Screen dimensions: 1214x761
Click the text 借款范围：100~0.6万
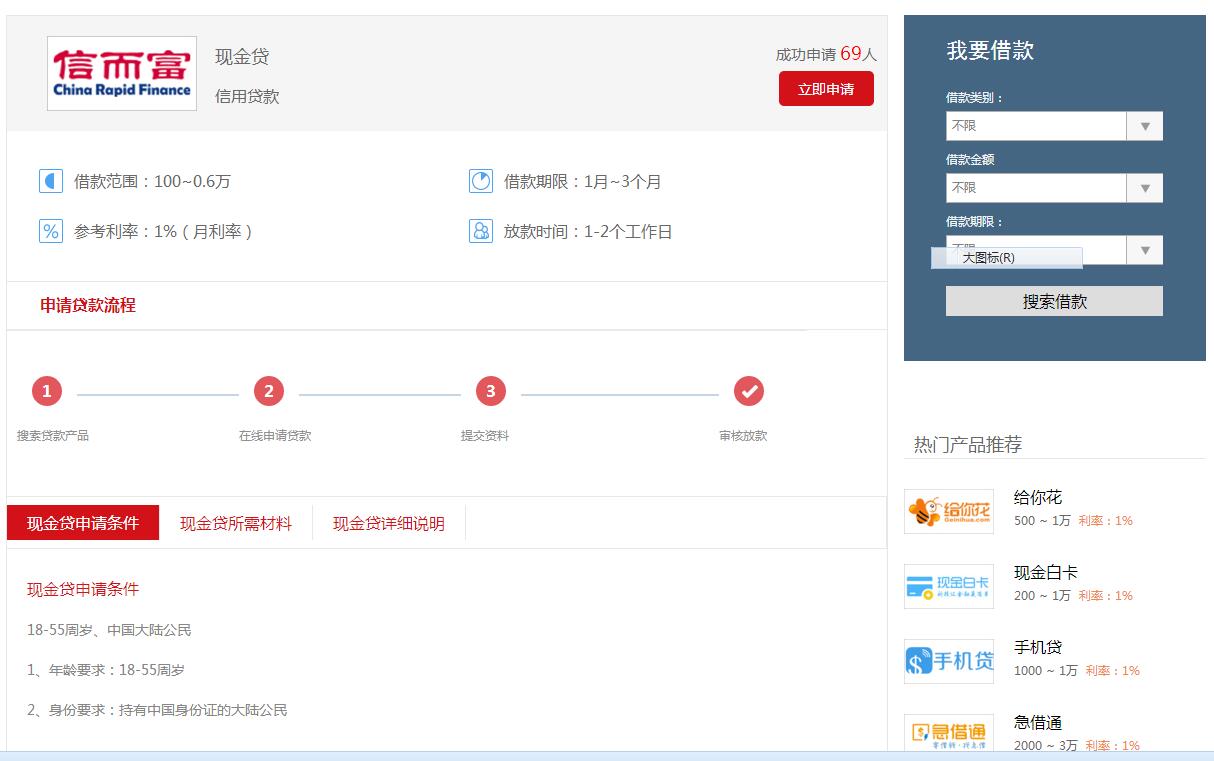(x=152, y=181)
